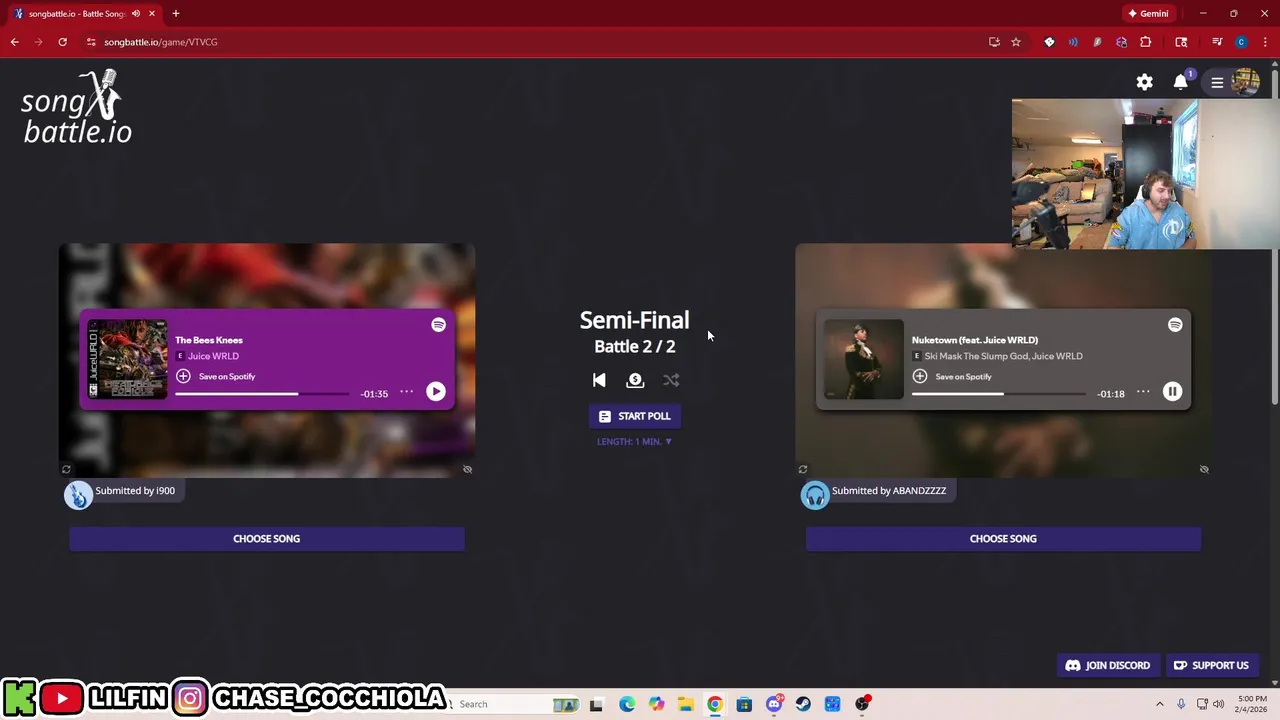The height and width of the screenshot is (720, 1280).
Task: Go back to the previous battle
Action: click(599, 380)
